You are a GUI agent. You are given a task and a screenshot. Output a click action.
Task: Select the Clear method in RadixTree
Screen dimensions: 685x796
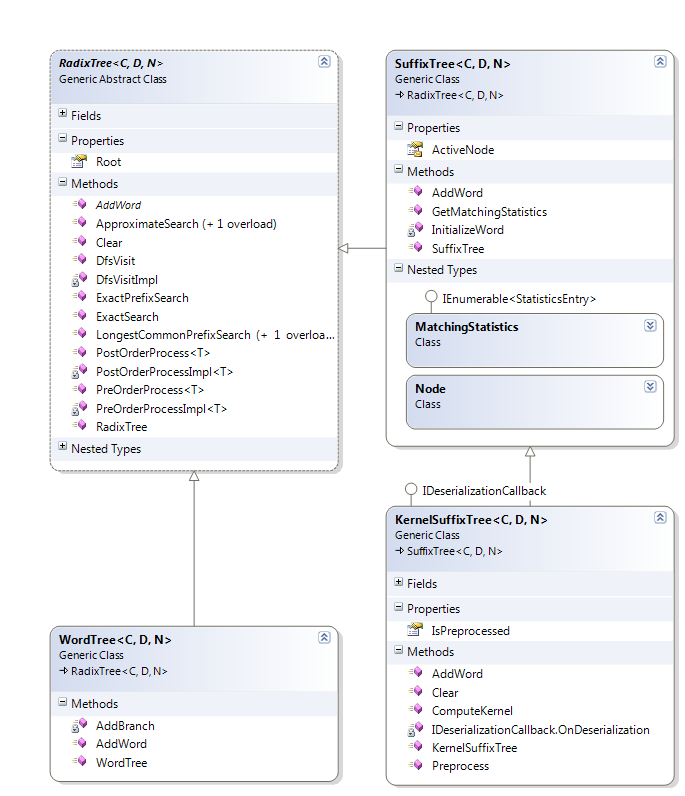tap(109, 243)
